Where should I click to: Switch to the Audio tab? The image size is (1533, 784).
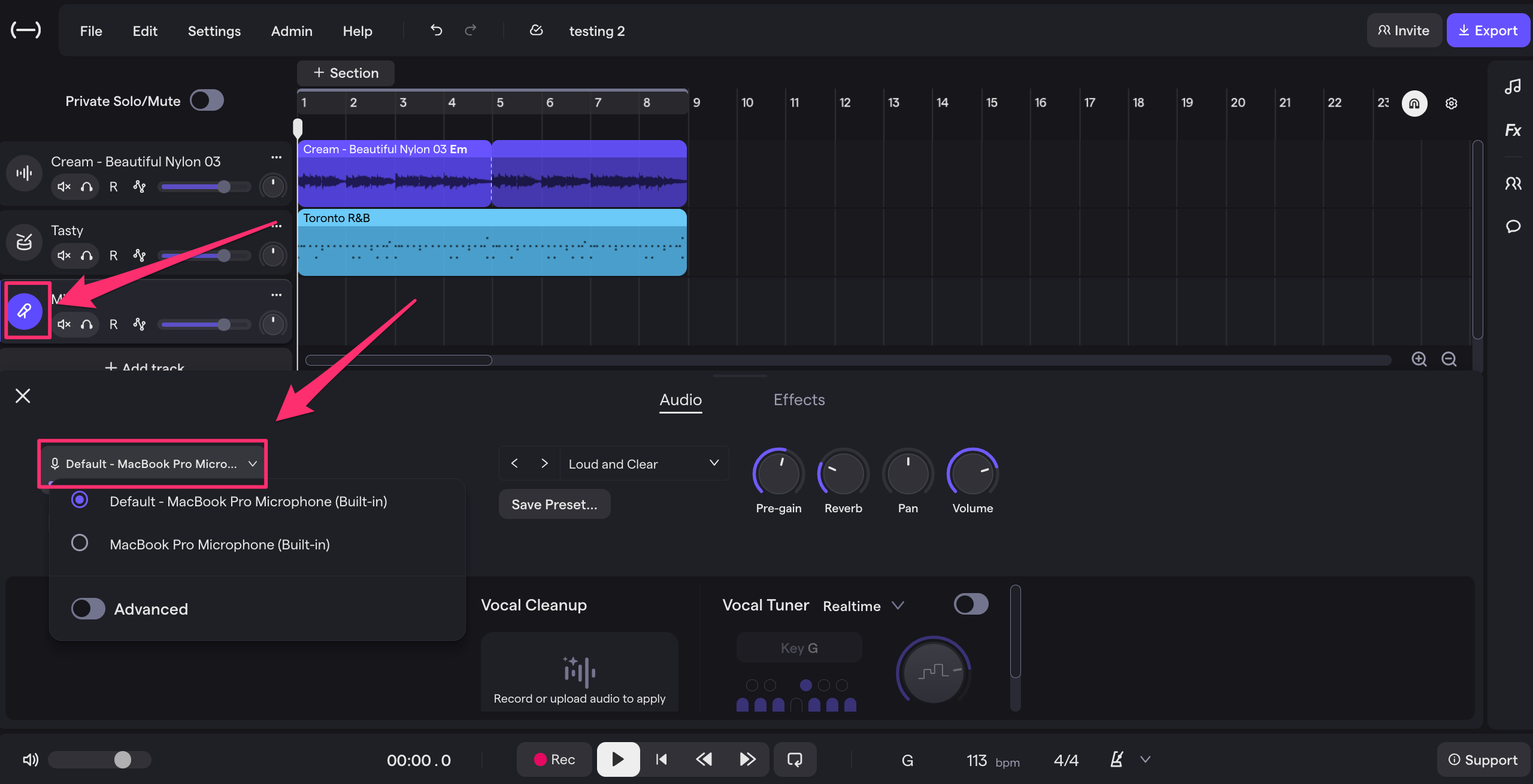(x=680, y=399)
